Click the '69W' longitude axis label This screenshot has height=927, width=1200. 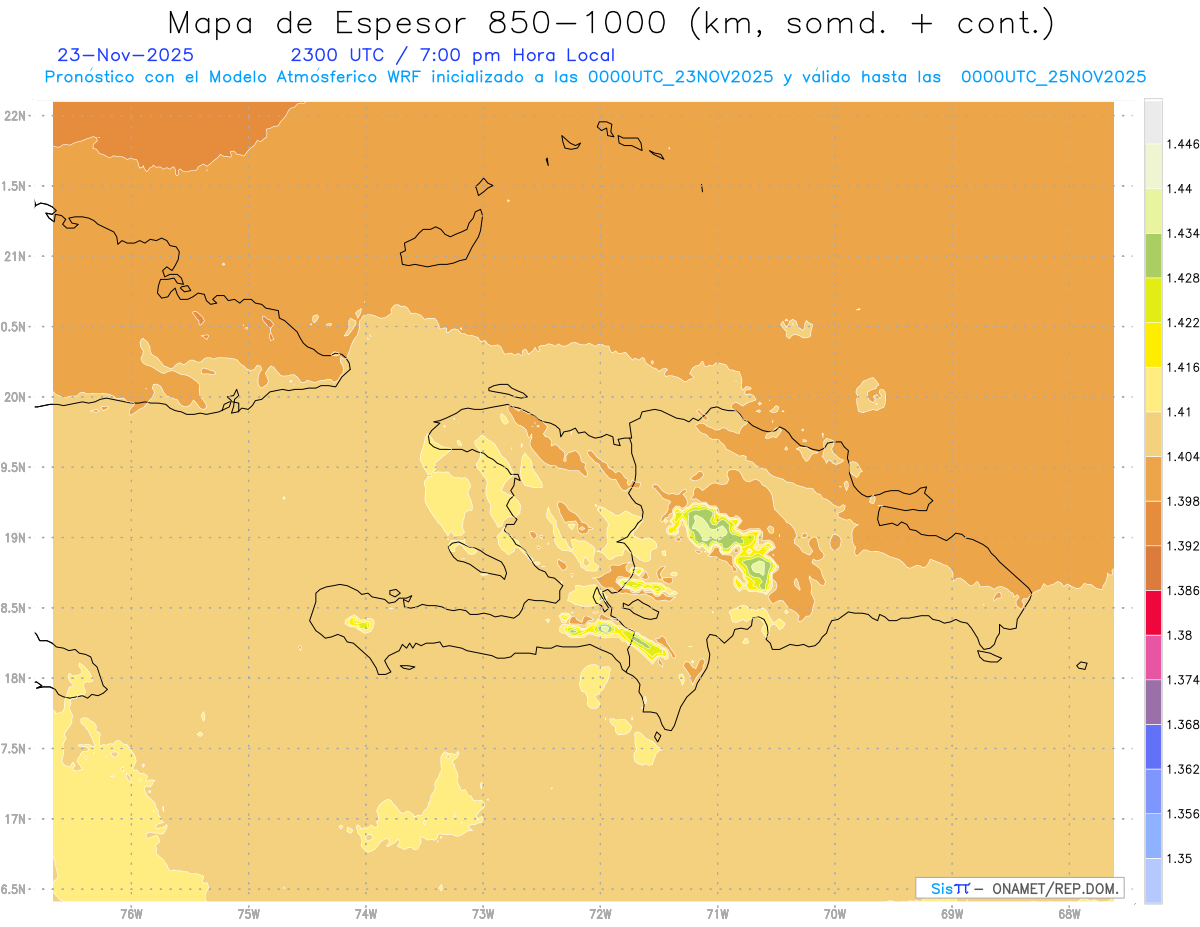coord(952,913)
